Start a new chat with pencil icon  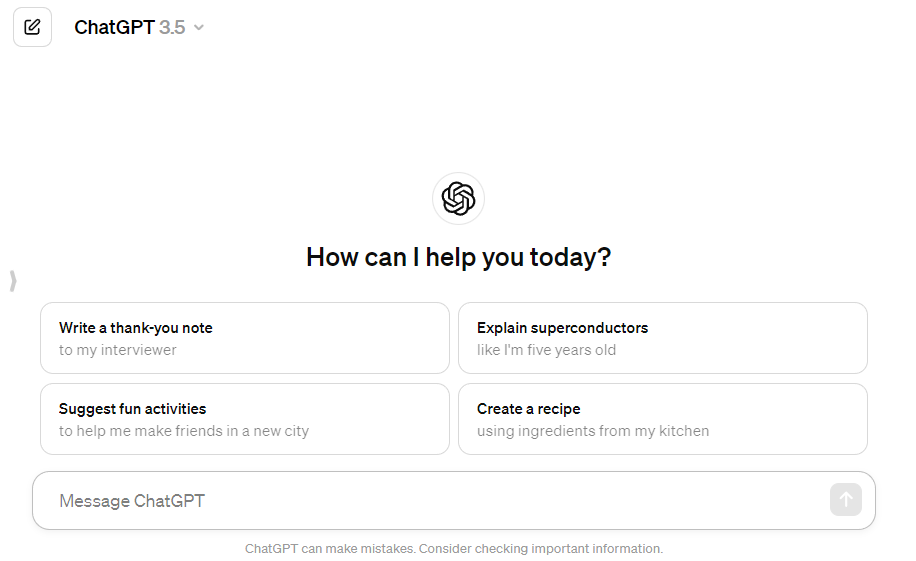32,27
